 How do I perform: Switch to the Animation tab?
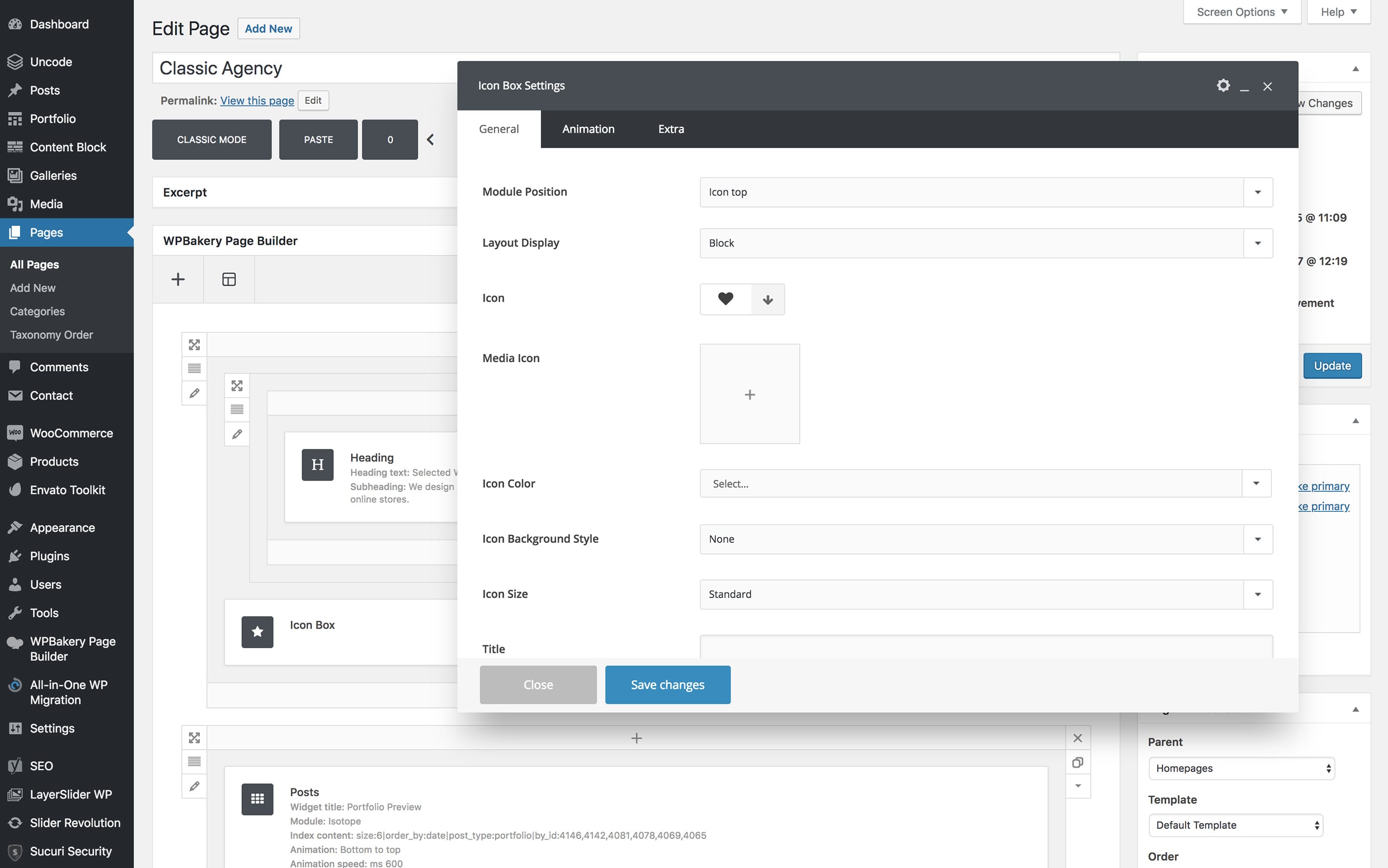click(x=588, y=129)
